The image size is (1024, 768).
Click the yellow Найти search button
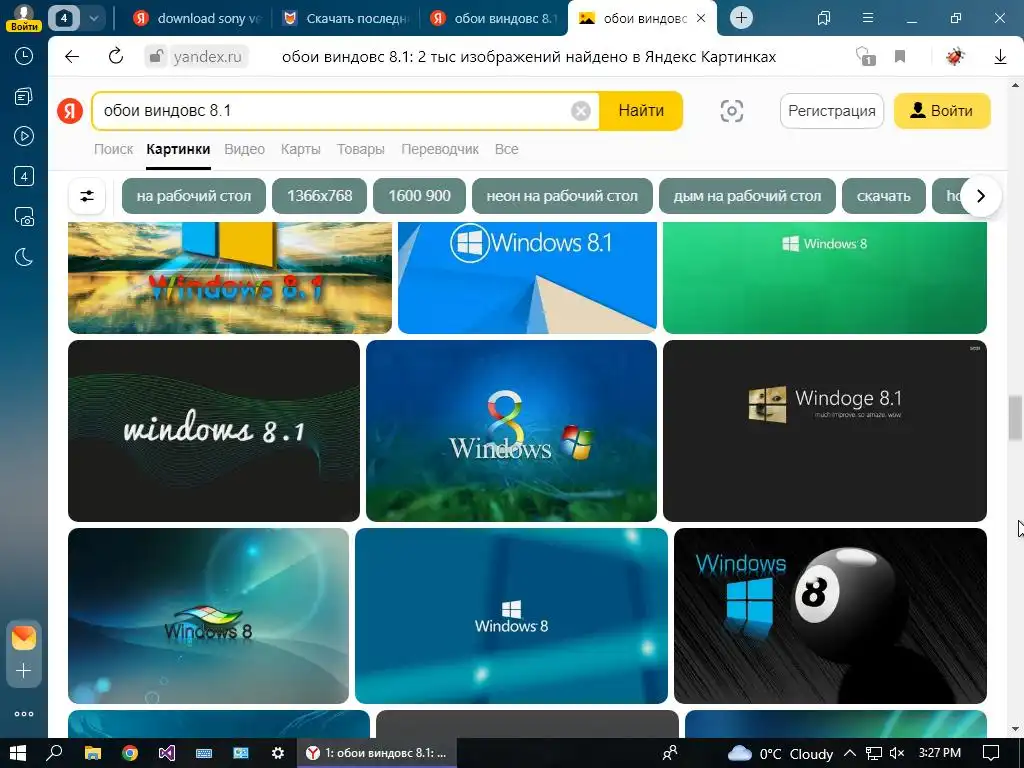tap(641, 110)
